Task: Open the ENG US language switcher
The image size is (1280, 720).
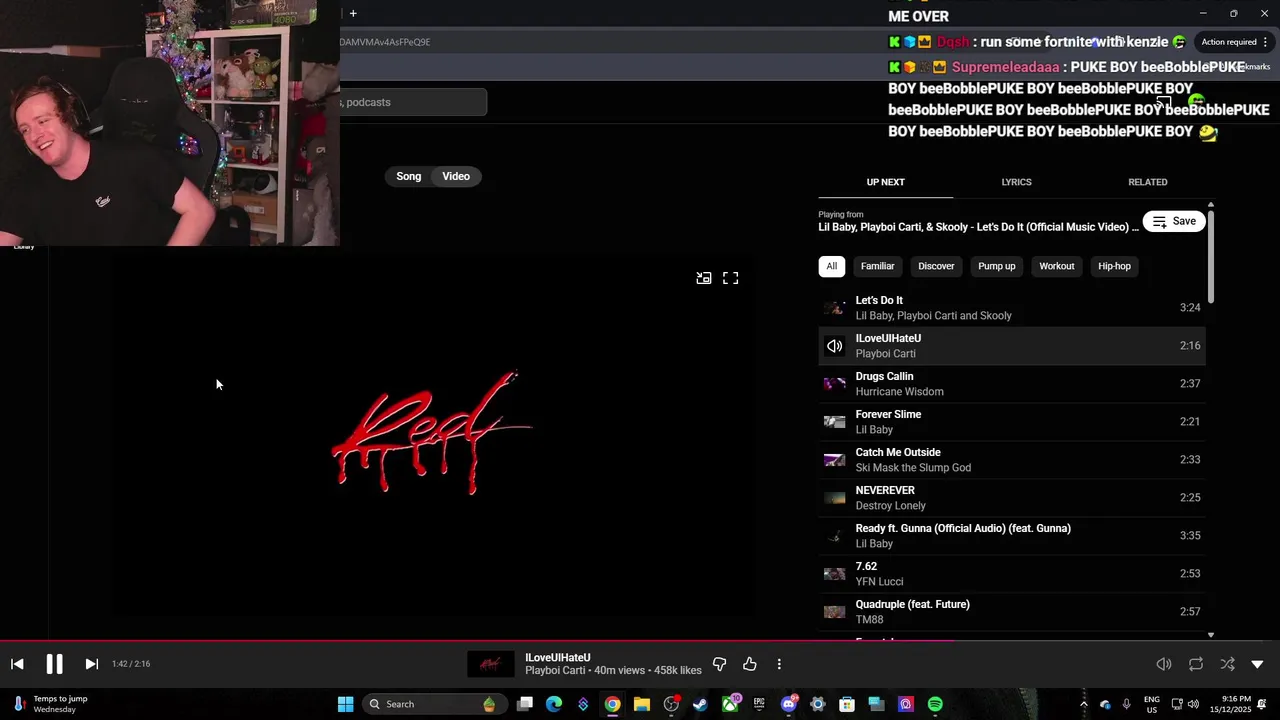Action: tap(1152, 704)
